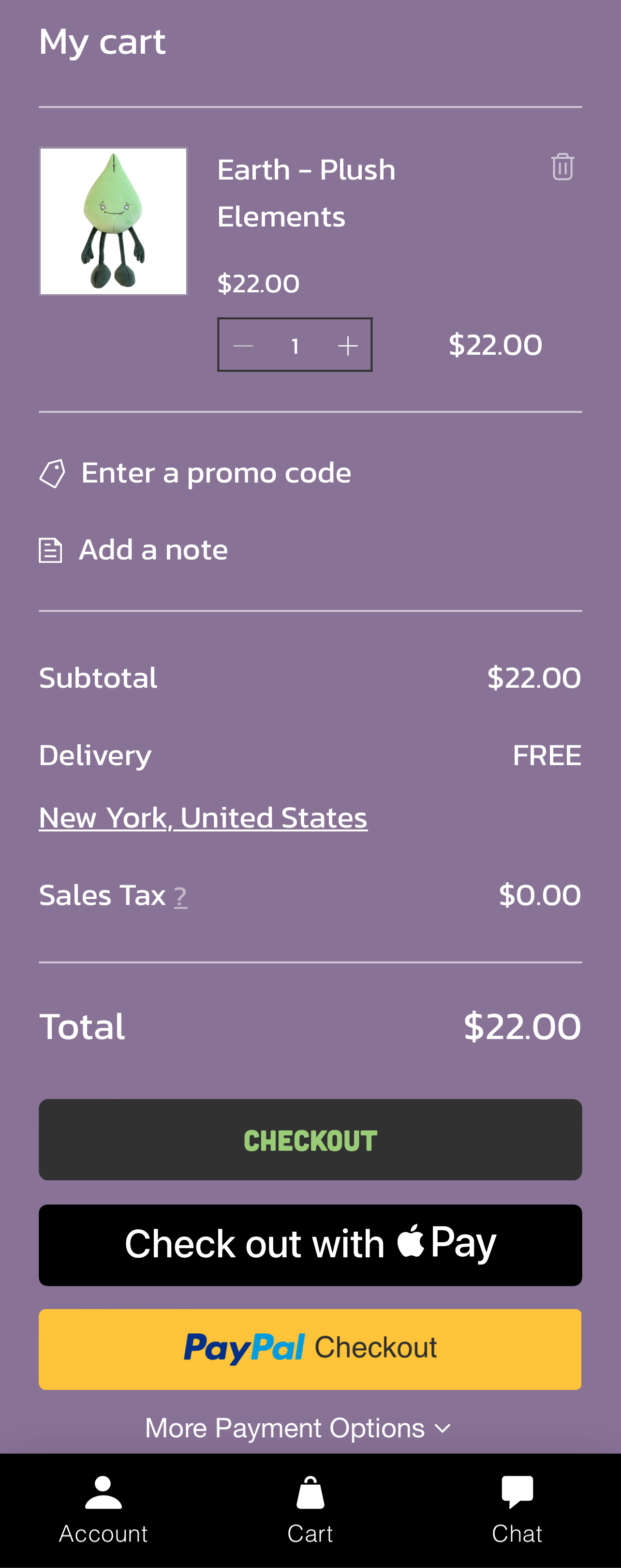Open Cart tab bag icon
The height and width of the screenshot is (1568, 621).
pos(310,1493)
